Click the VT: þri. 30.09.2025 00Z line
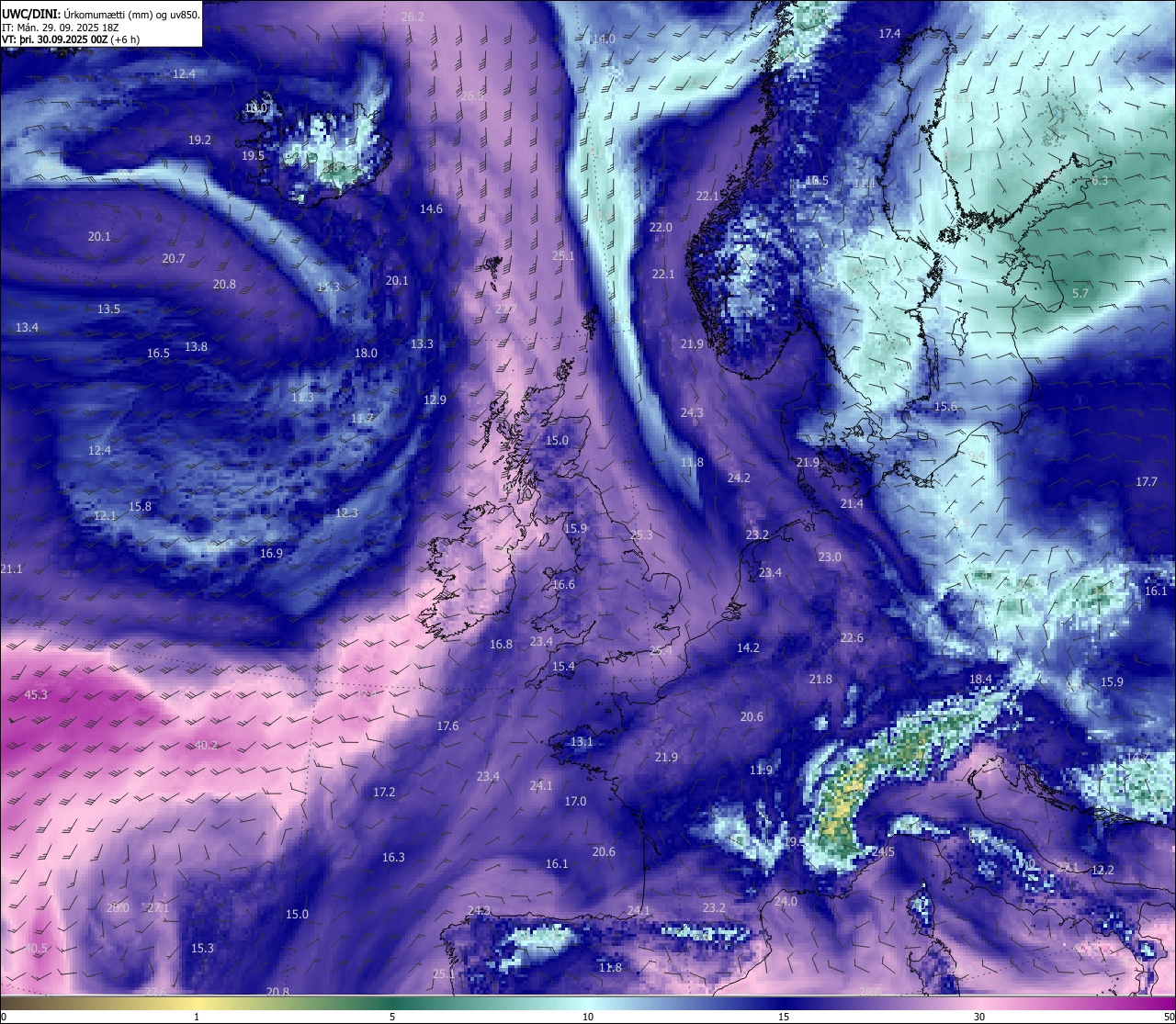The height and width of the screenshot is (1024, 1176). coord(71,39)
